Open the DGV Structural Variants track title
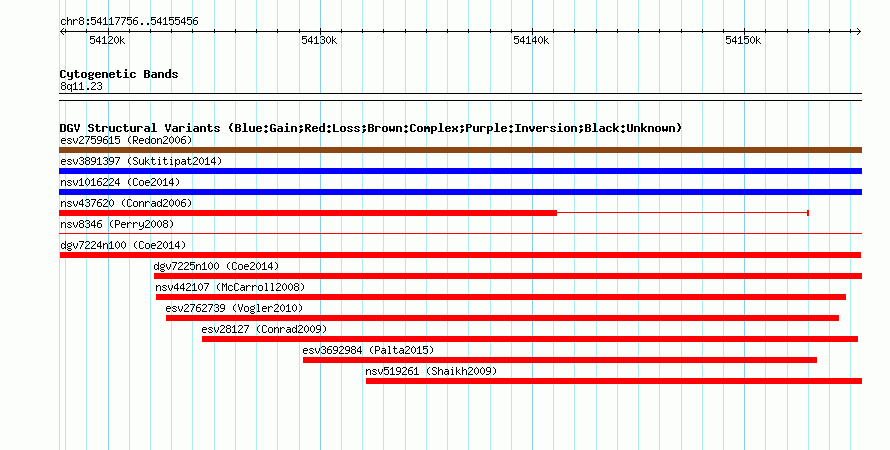890x450 pixels. coord(371,128)
